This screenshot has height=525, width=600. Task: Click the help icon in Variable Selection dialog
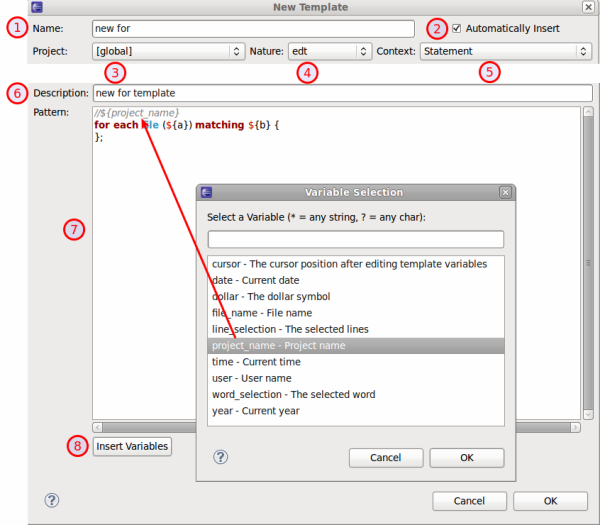coord(221,456)
